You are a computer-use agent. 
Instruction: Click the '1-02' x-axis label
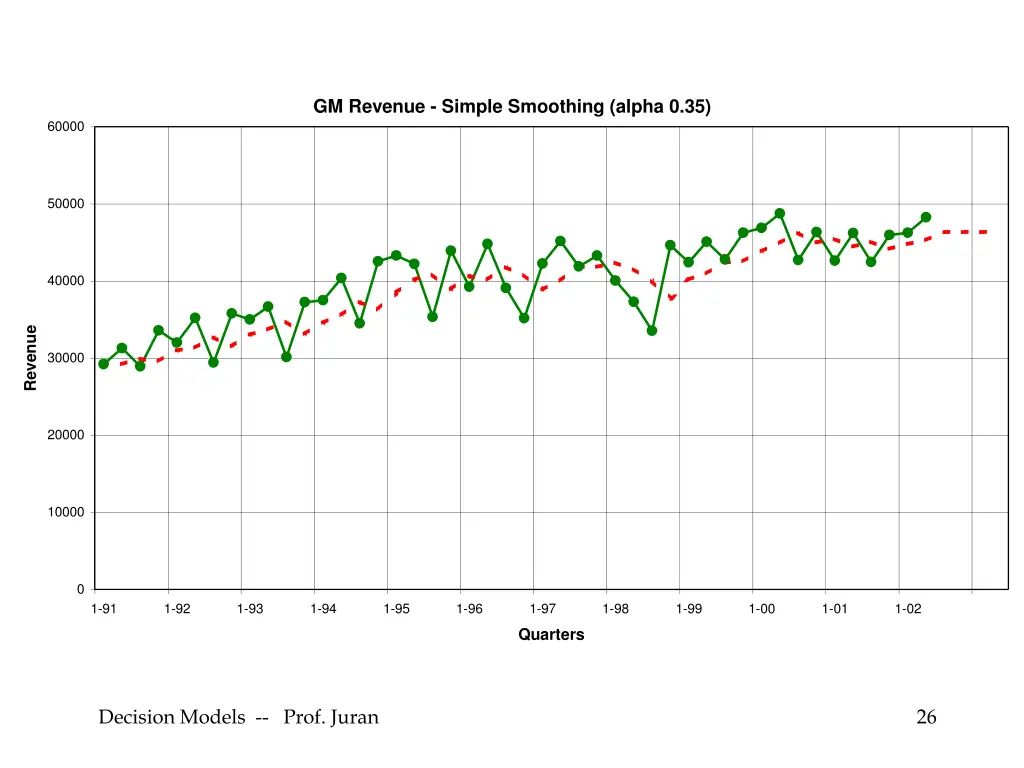908,609
